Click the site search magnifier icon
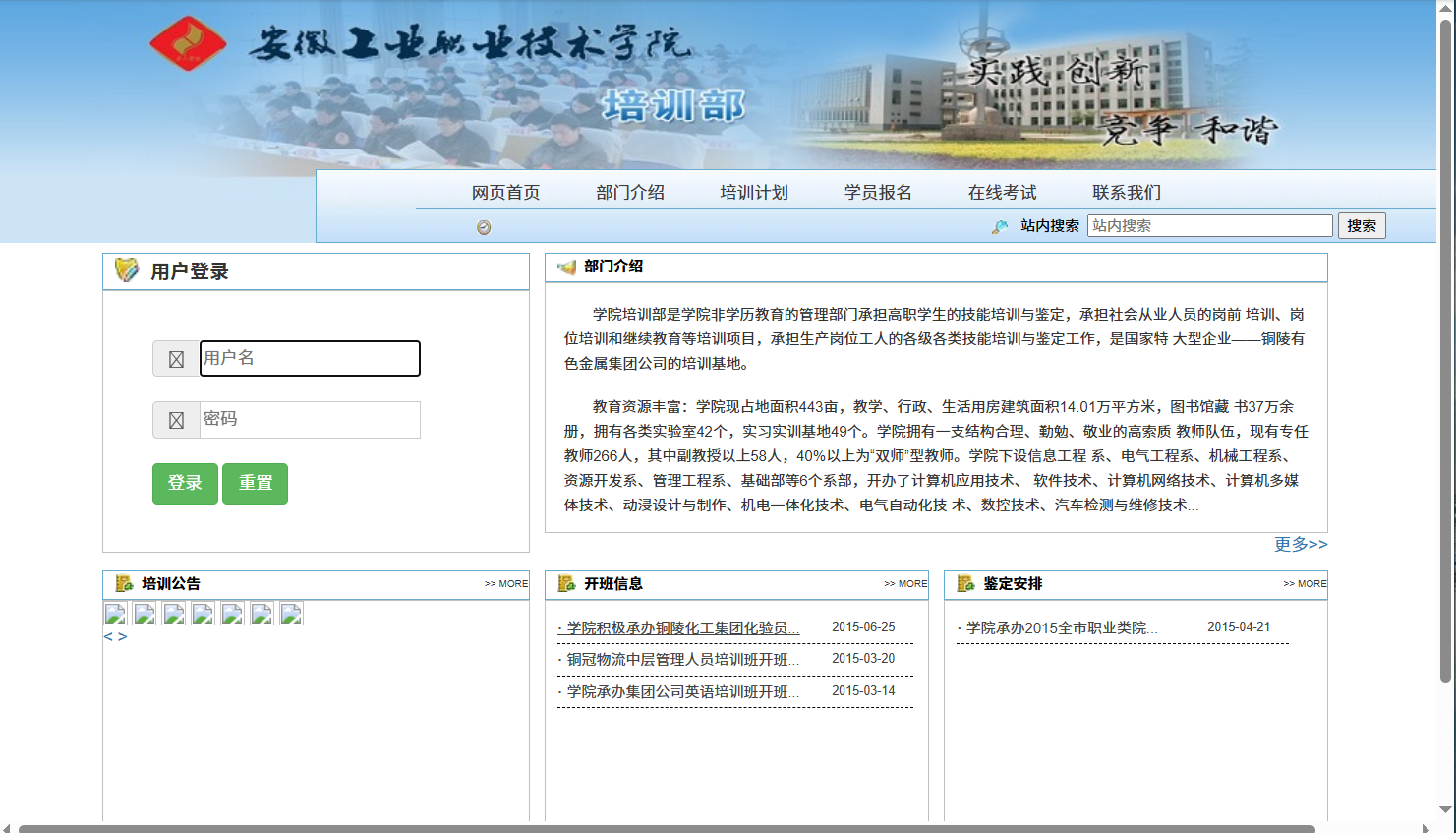Screen dimensions: 1456x833 click(x=1000, y=226)
